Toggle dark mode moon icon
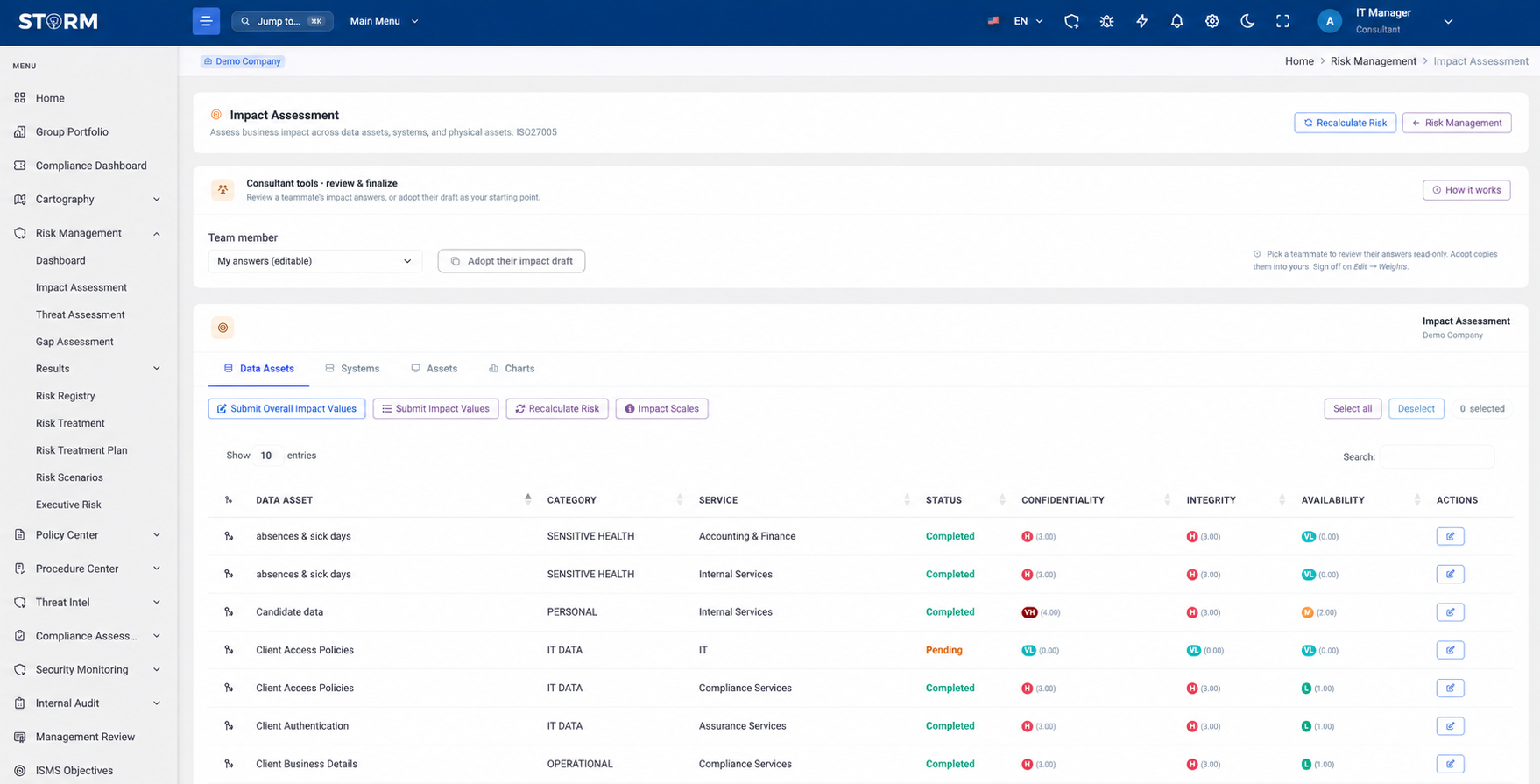This screenshot has width=1540, height=784. pyautogui.click(x=1247, y=21)
